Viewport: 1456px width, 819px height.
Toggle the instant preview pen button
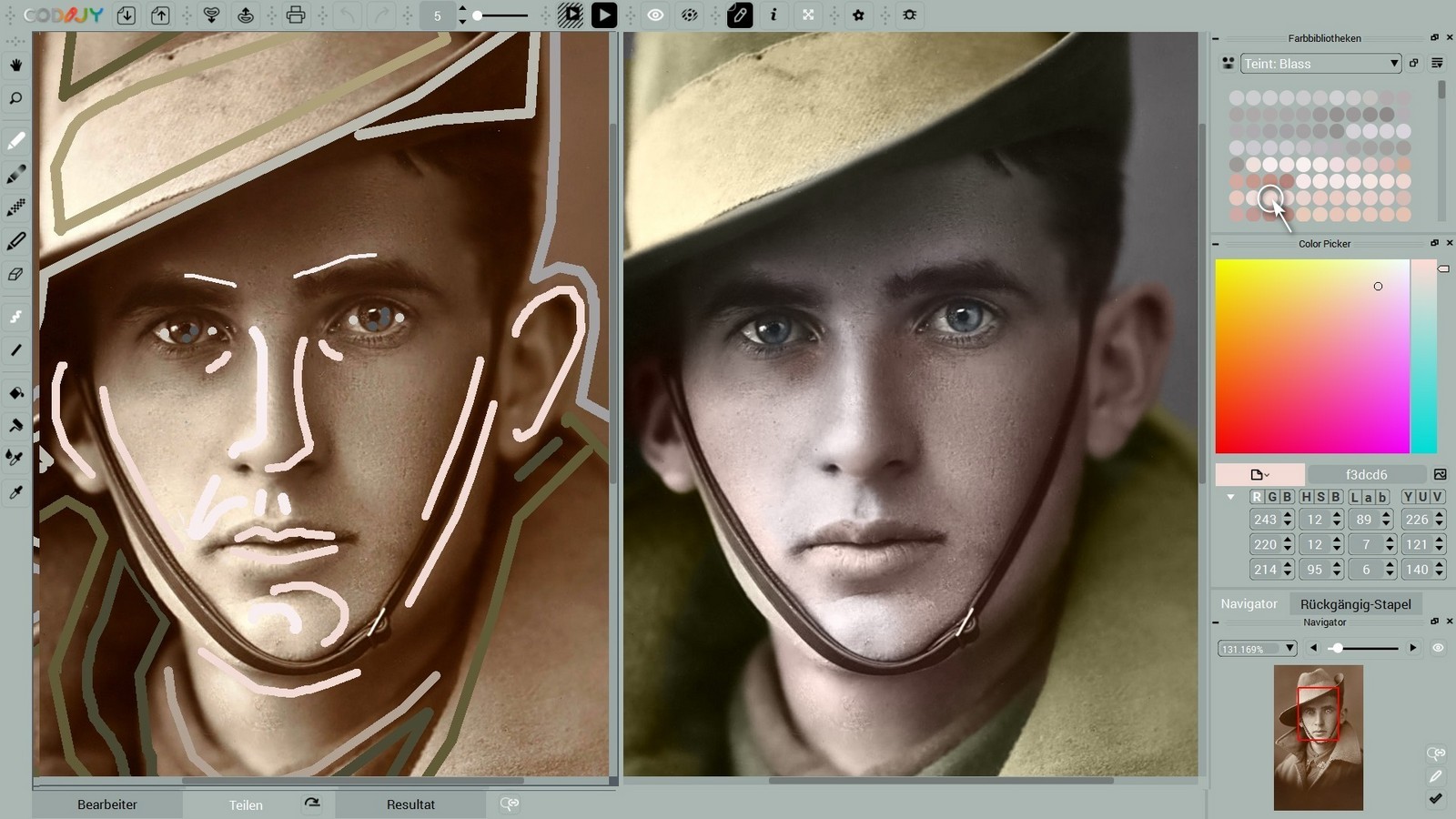(x=740, y=15)
